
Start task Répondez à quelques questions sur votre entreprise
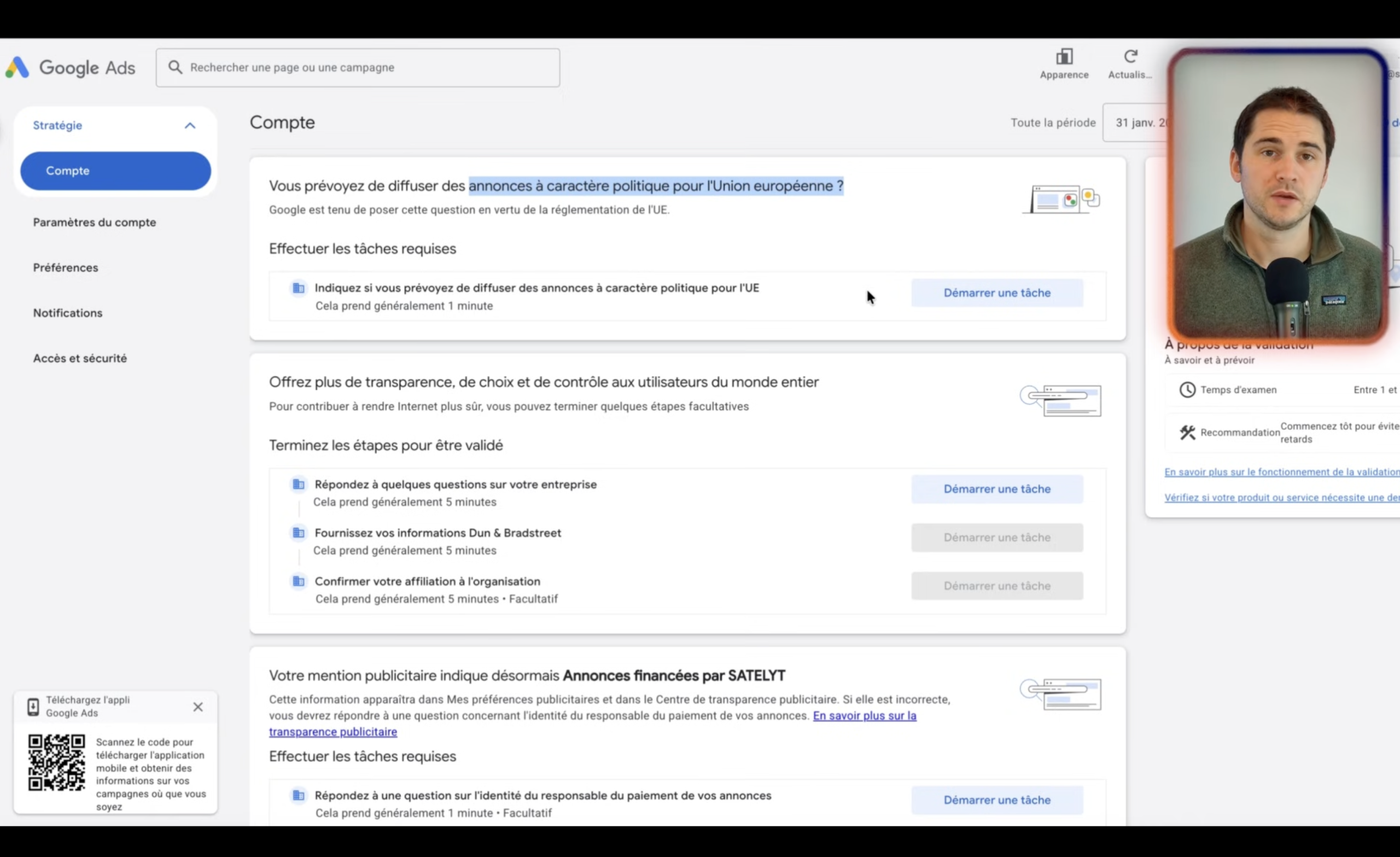(997, 489)
